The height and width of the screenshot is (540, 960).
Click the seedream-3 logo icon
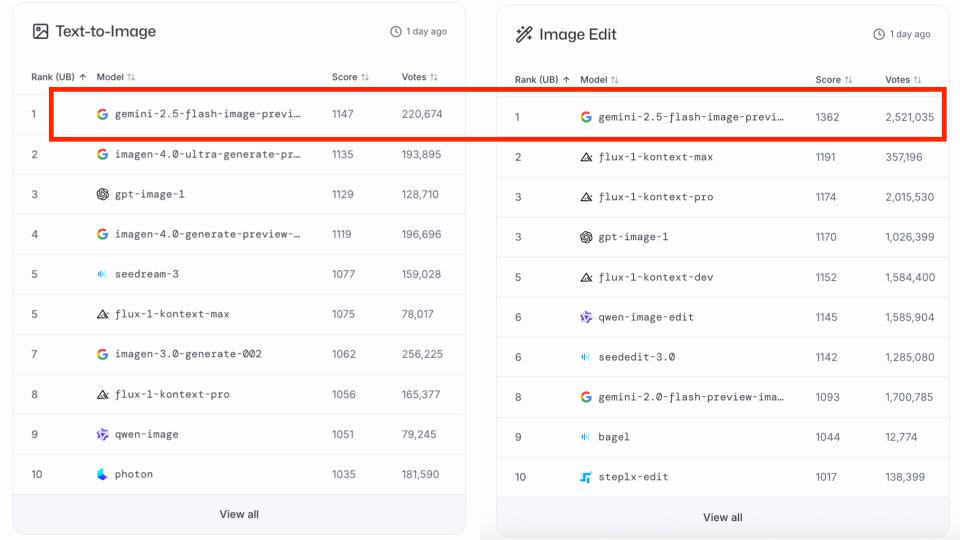pos(102,274)
